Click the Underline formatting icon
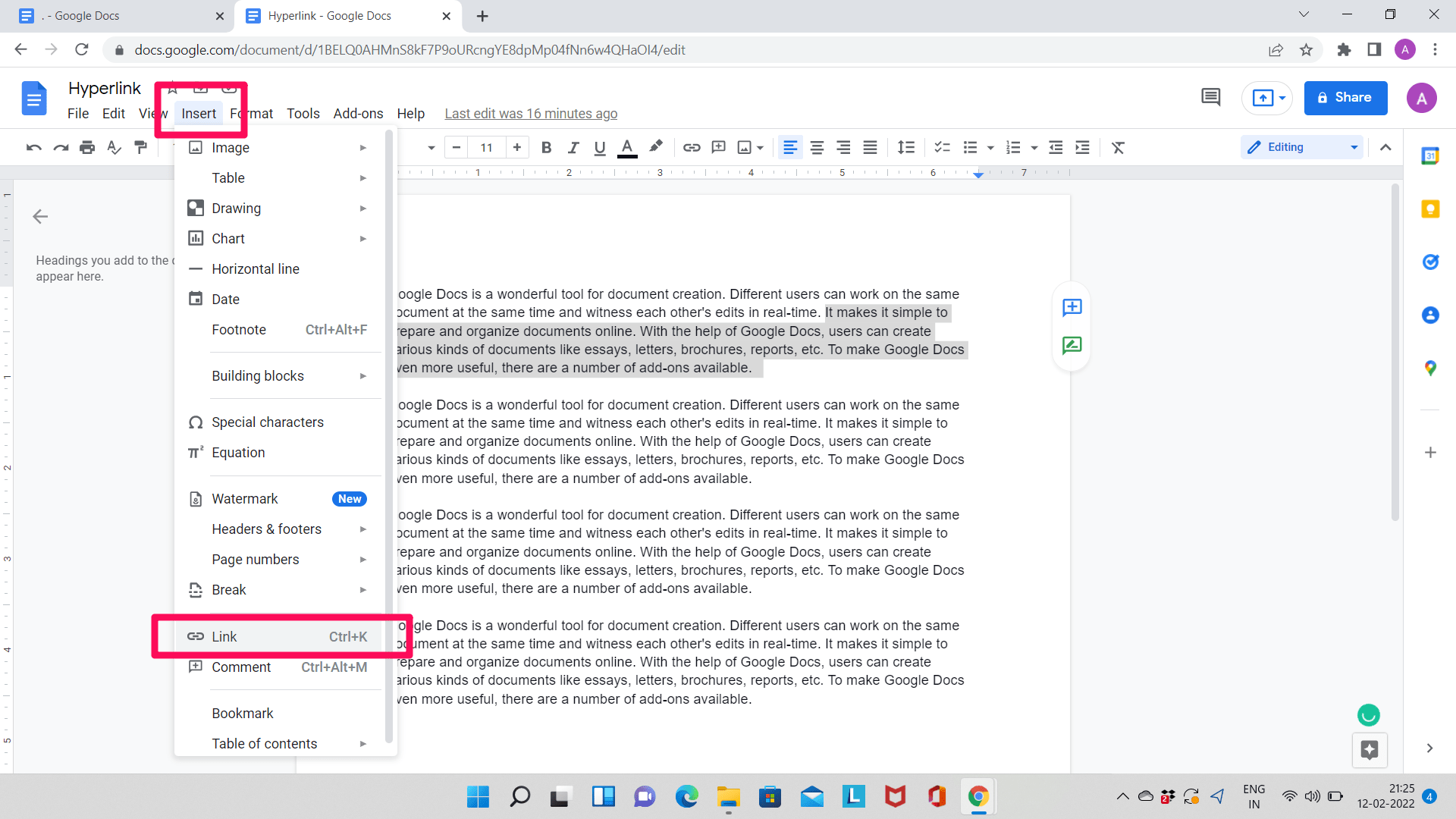Image resolution: width=1456 pixels, height=819 pixels. tap(599, 147)
